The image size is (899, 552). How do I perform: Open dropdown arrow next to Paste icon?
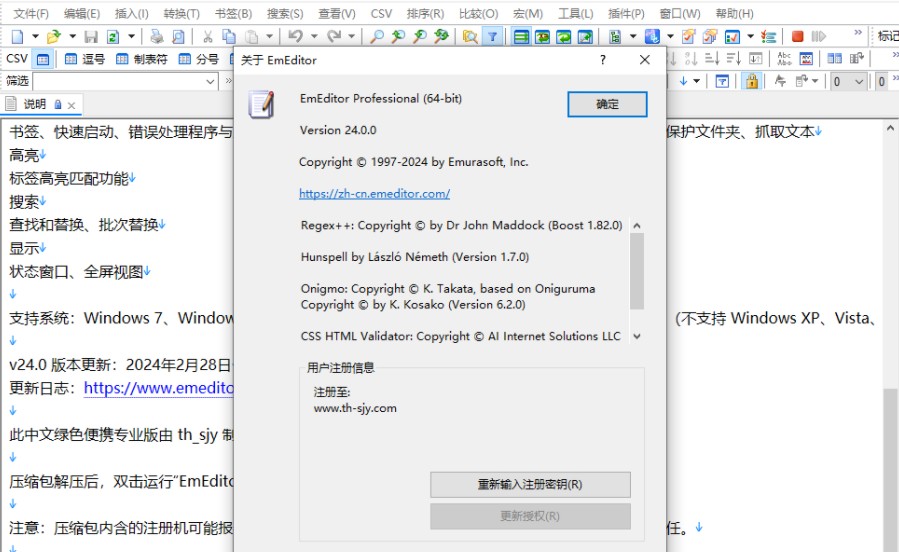pos(269,37)
